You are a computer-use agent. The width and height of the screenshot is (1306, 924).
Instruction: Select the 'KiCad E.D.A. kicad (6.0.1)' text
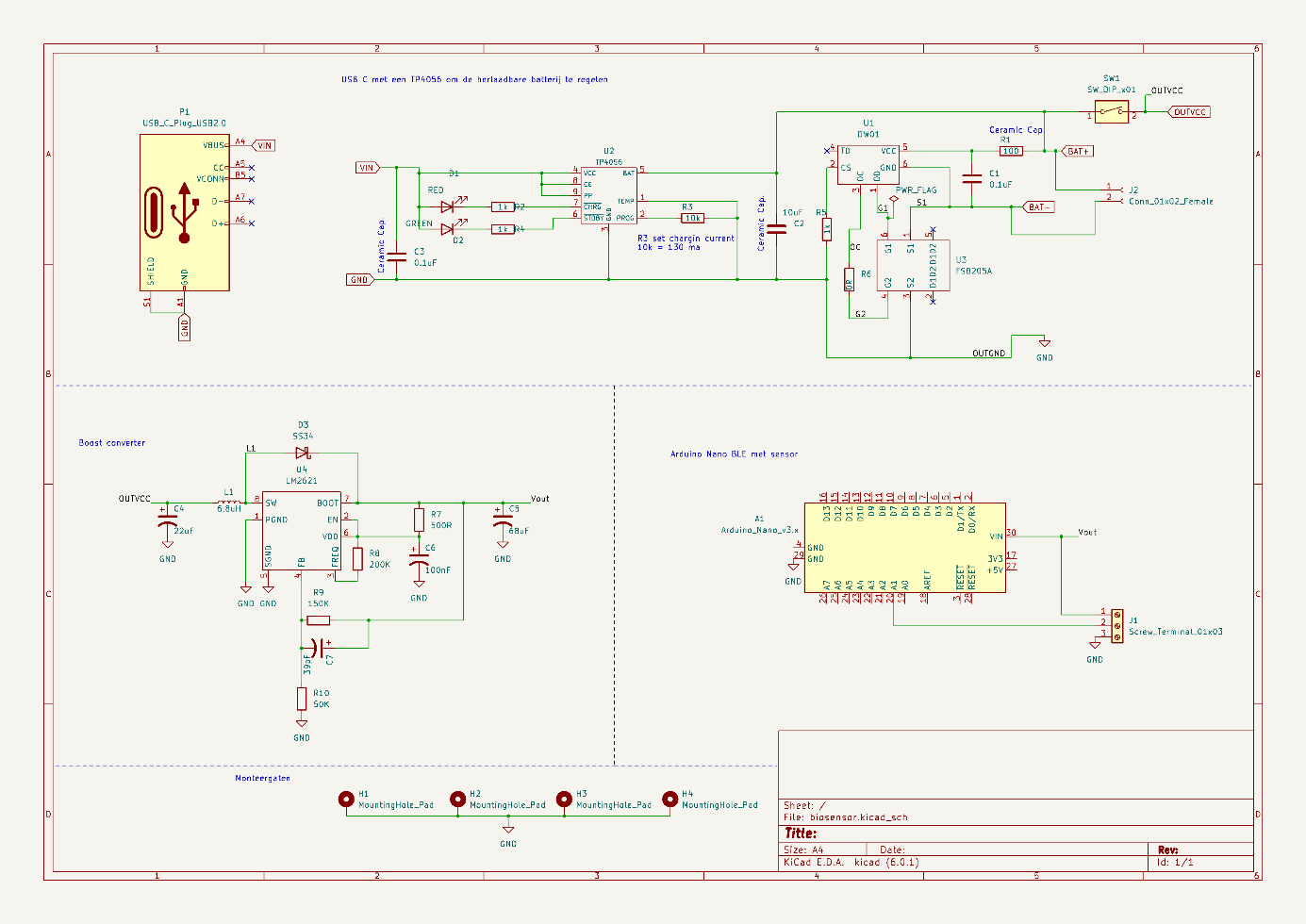[851, 863]
